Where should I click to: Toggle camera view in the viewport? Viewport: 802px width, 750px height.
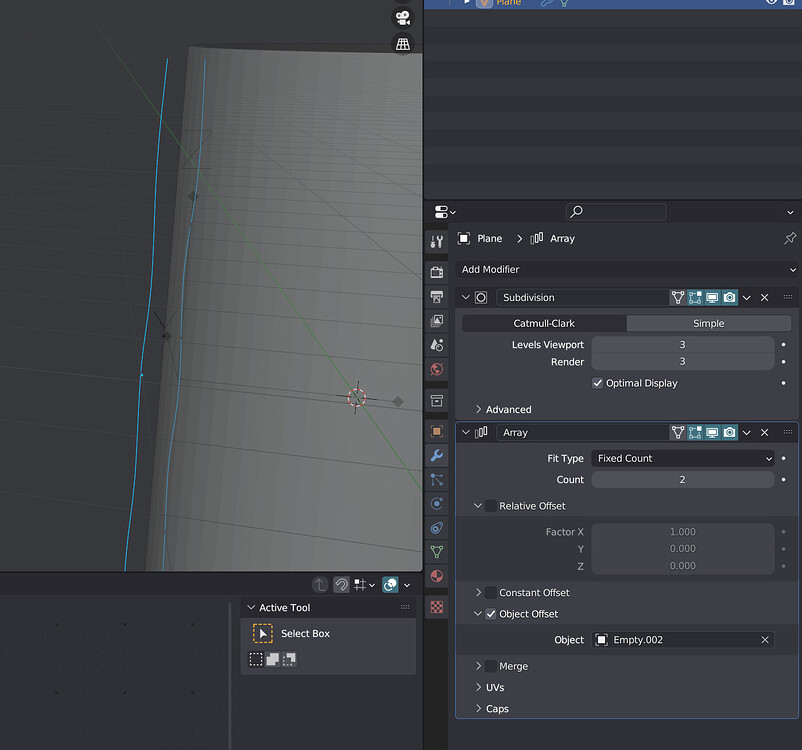(x=403, y=18)
